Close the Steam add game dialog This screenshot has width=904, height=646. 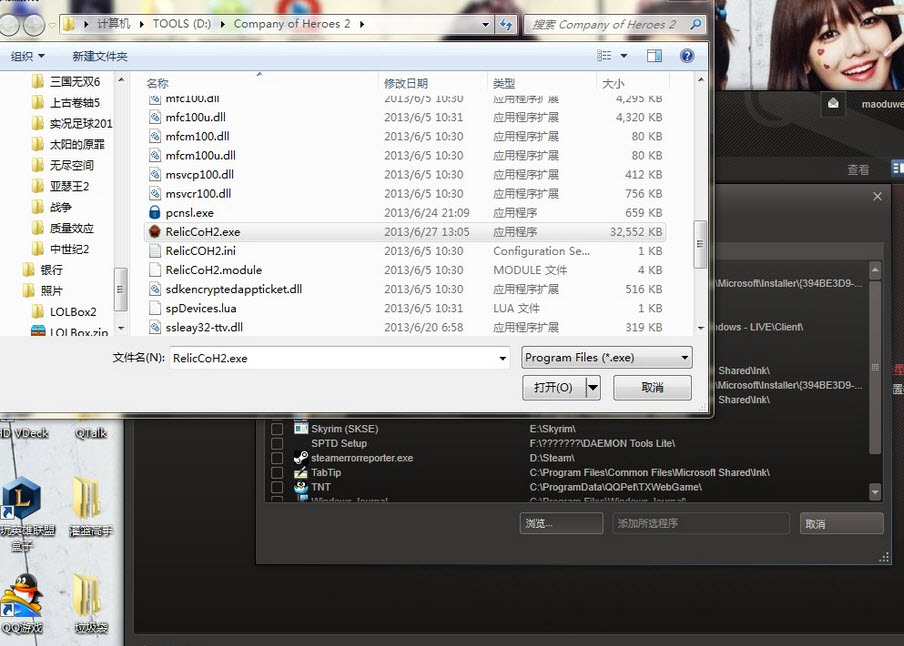[877, 197]
